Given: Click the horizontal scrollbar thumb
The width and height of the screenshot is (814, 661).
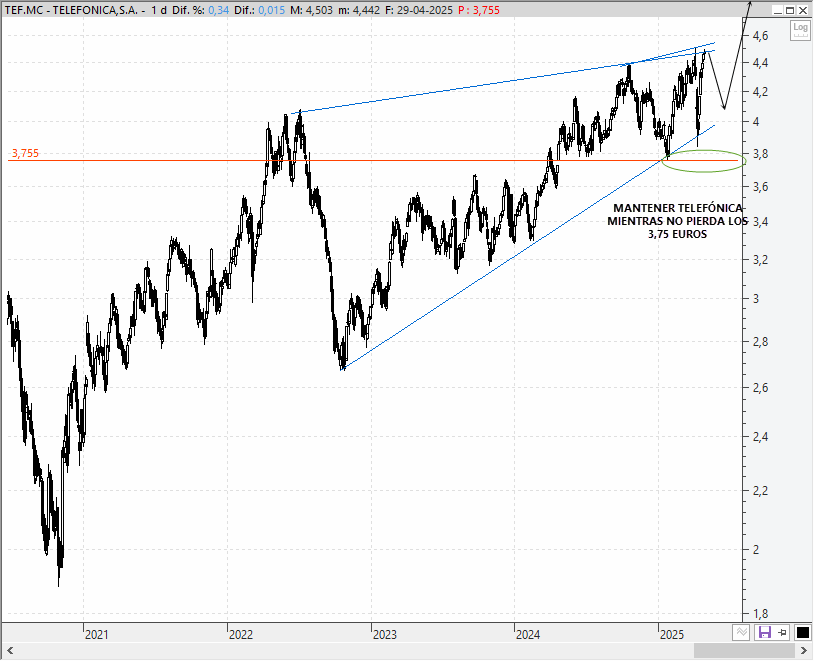Looking at the screenshot, I should [744, 650].
